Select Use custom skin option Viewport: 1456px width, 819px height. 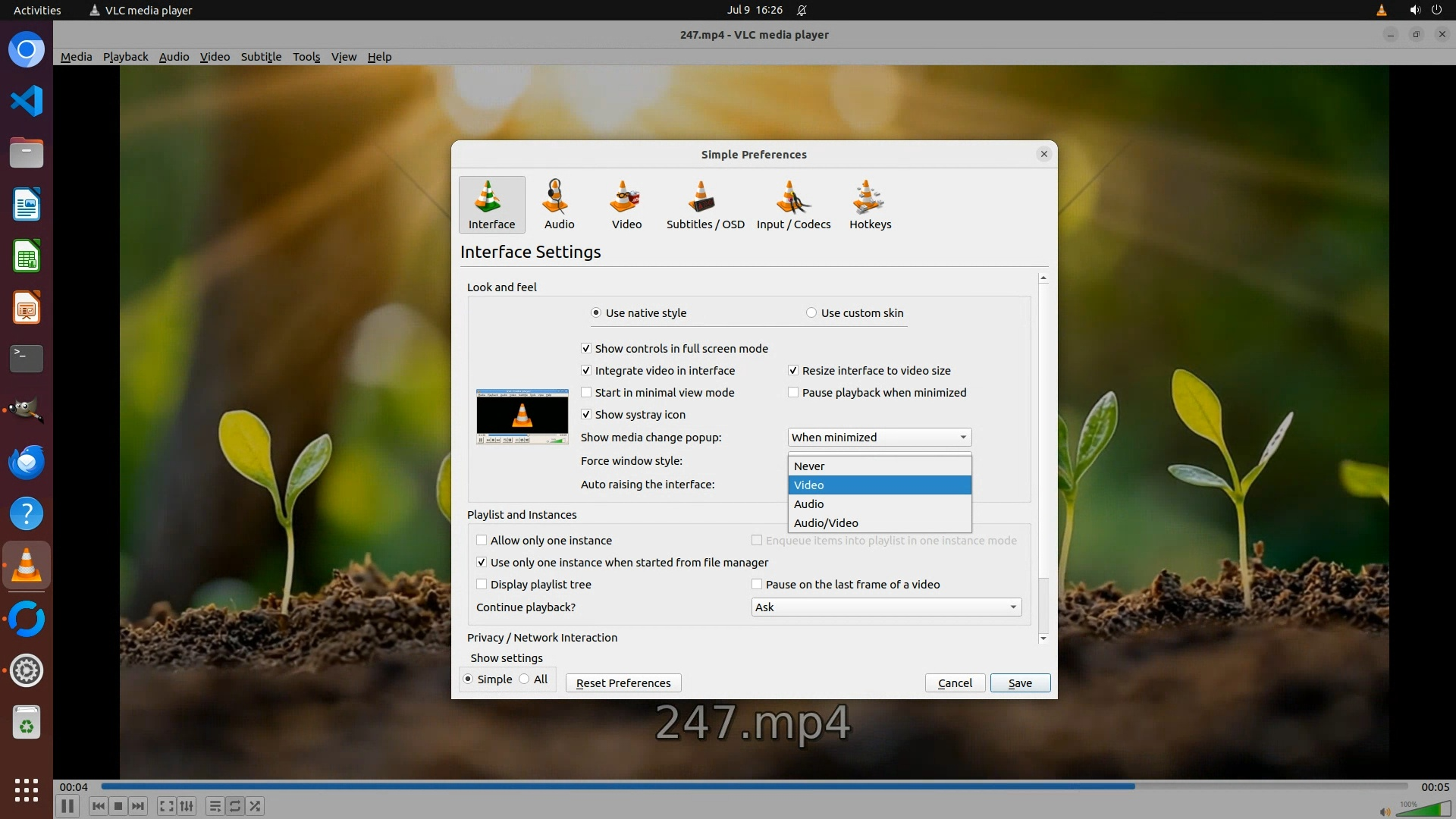[811, 313]
